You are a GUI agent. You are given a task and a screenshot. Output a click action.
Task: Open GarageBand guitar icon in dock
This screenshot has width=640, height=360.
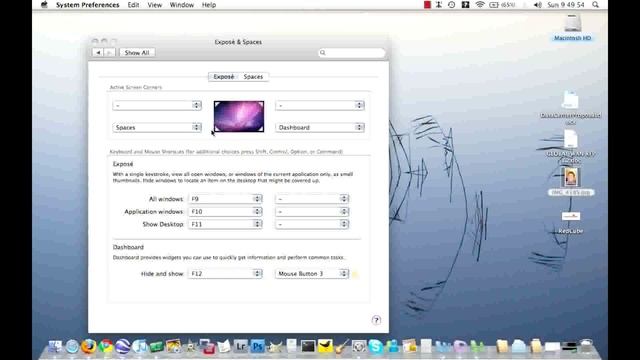click(342, 347)
